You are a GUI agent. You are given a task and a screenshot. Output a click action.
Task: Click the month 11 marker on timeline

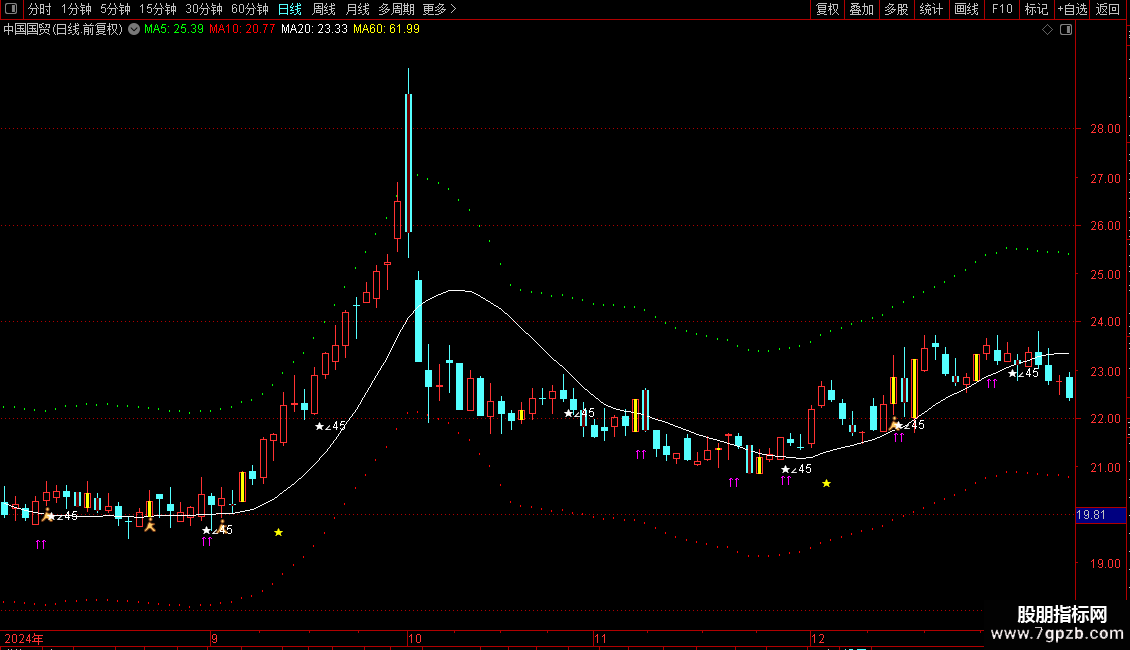pyautogui.click(x=600, y=639)
